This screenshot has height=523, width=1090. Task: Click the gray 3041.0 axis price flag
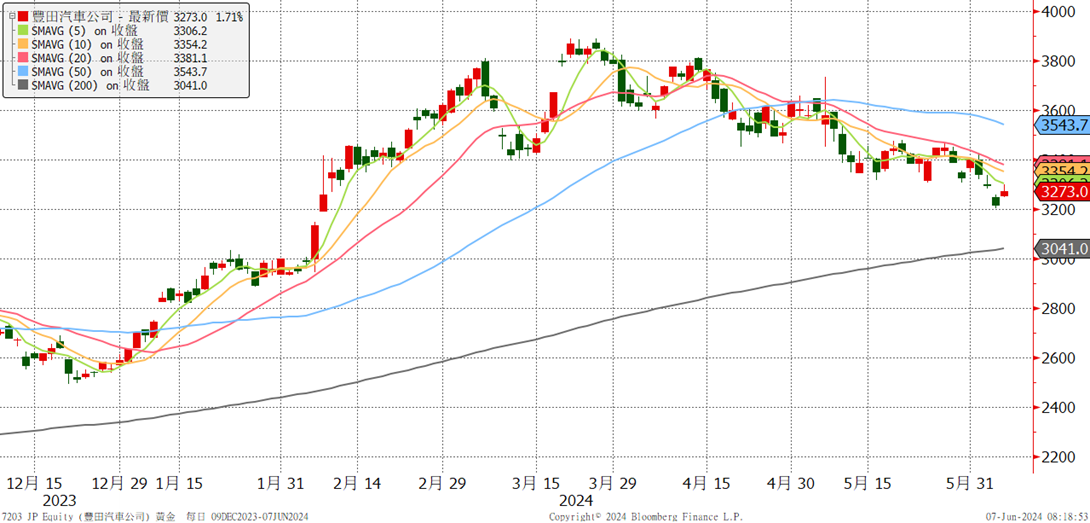[x=1061, y=248]
